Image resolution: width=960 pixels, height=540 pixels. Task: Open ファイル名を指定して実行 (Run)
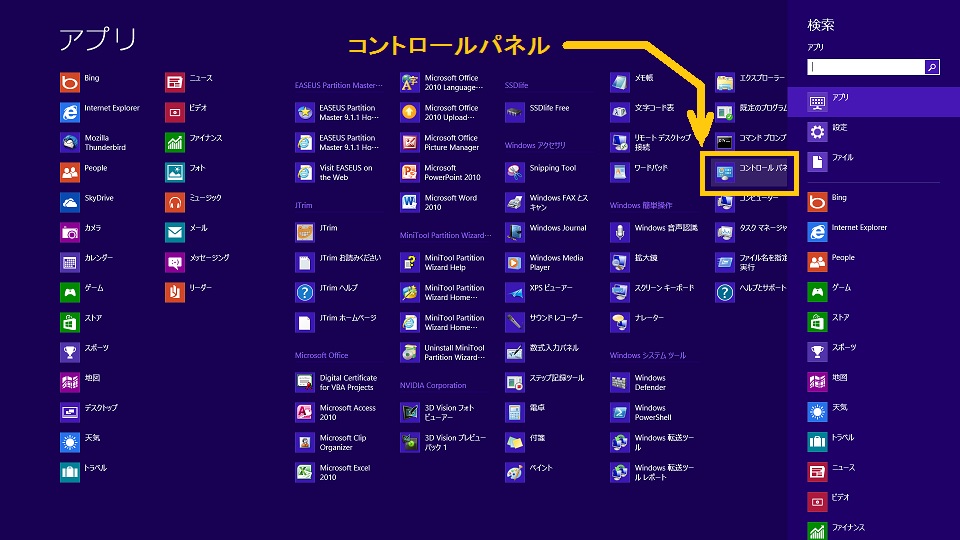[751, 262]
